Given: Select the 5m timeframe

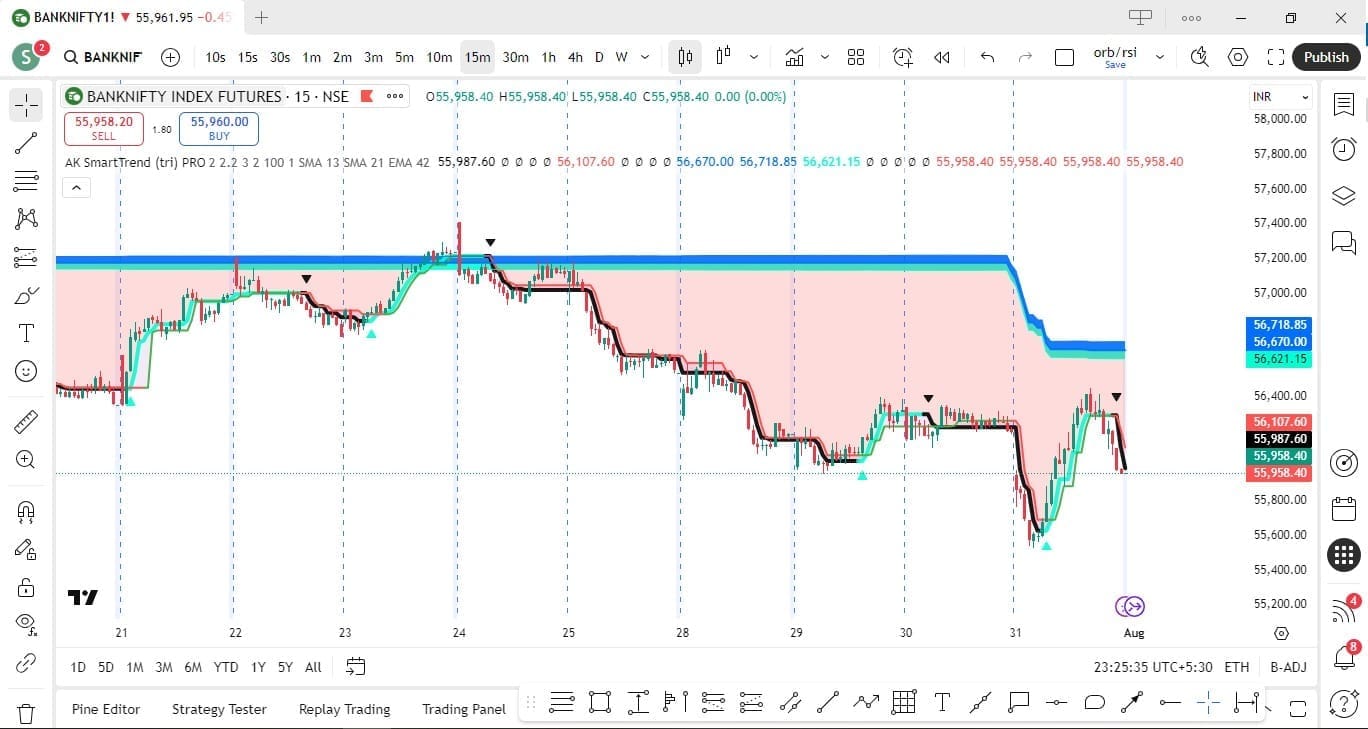Looking at the screenshot, I should pyautogui.click(x=404, y=57).
